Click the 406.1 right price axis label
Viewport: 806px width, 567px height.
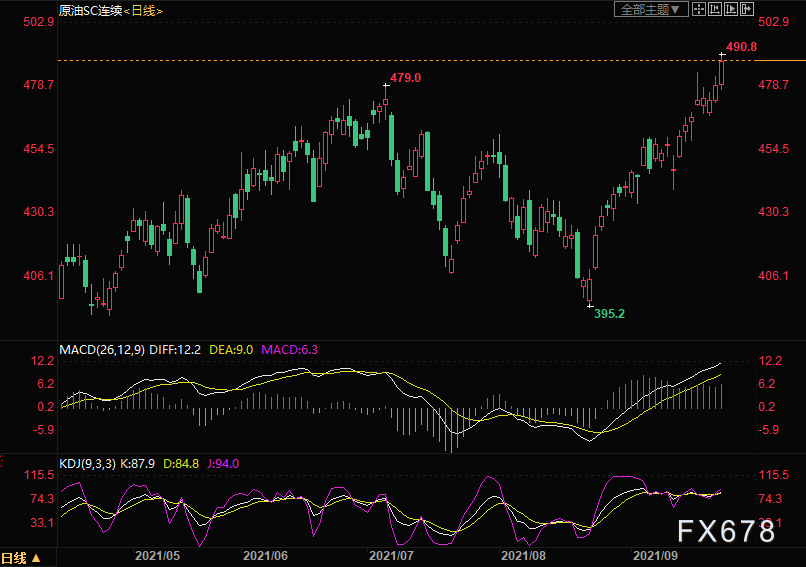click(774, 276)
